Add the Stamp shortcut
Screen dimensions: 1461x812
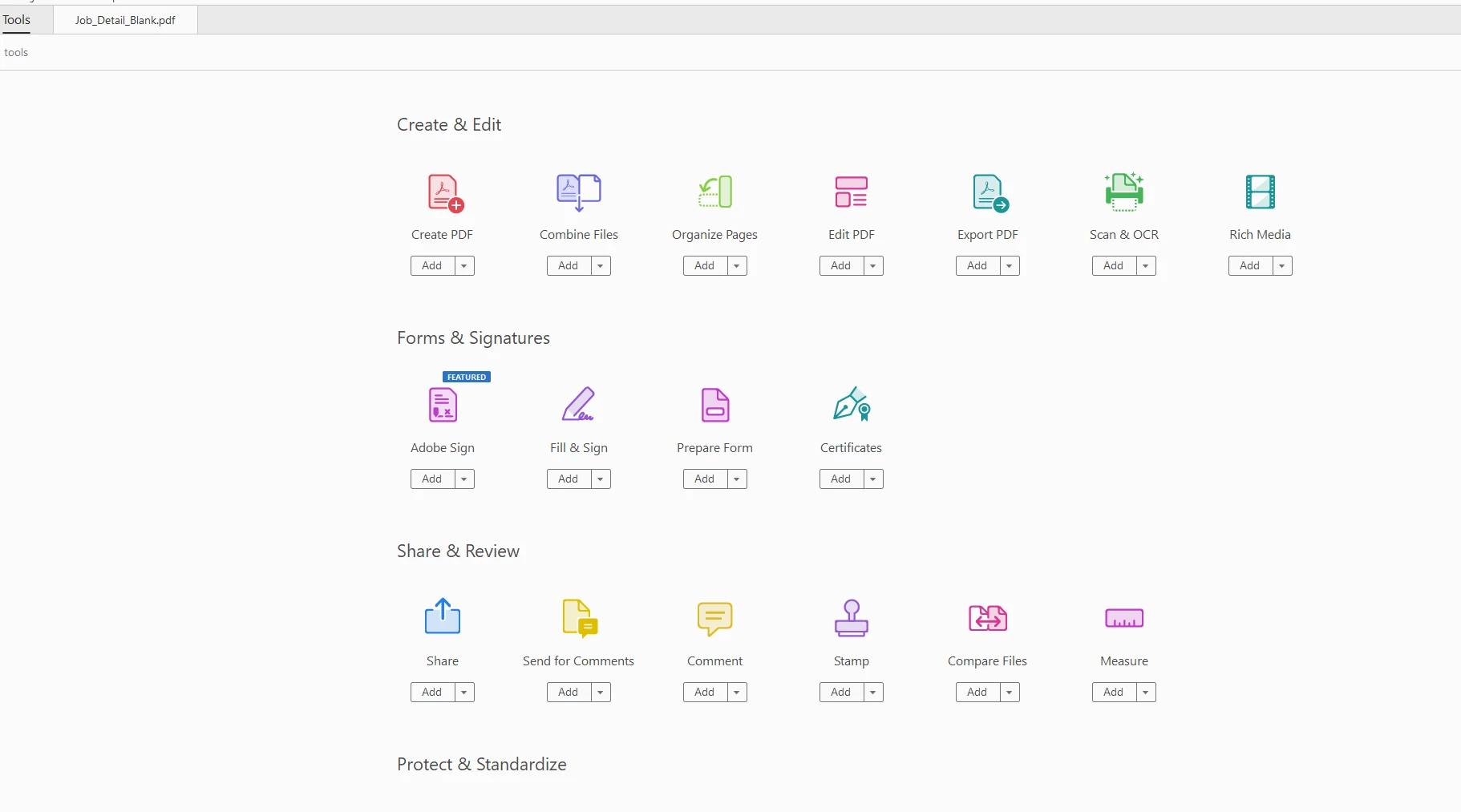841,693
